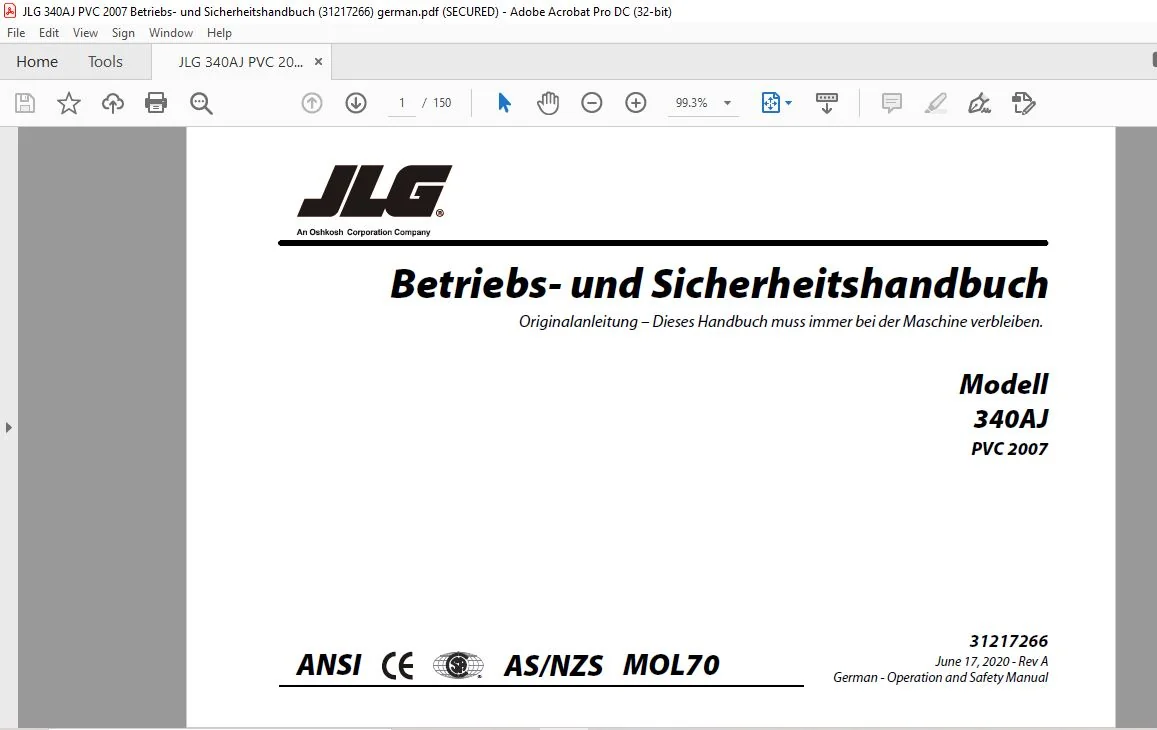The image size is (1157, 730).
Task: Click the scrolling mode keyboard-arrow icon
Action: pyautogui.click(x=826, y=103)
